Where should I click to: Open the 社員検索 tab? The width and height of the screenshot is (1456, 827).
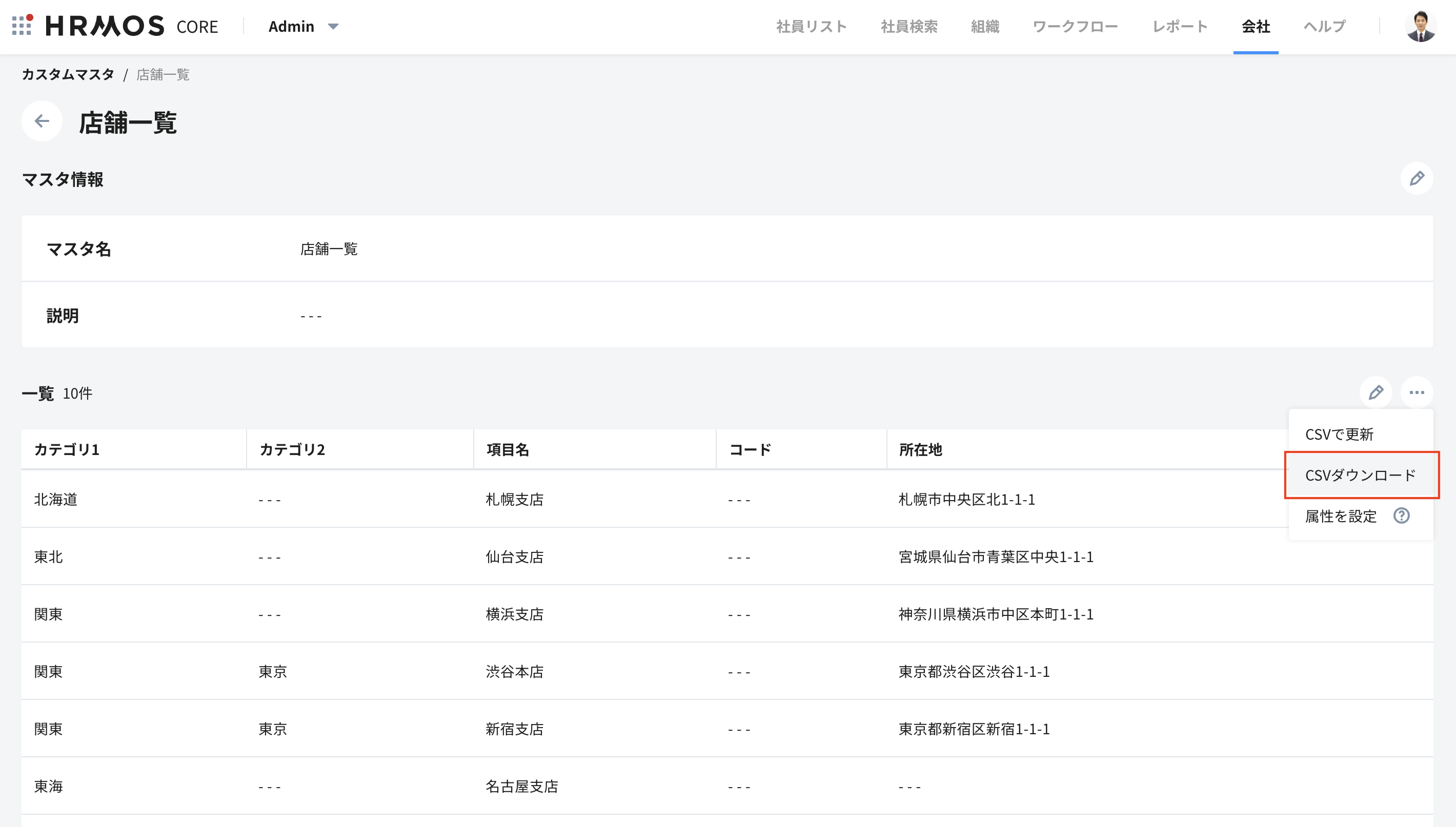(x=909, y=26)
